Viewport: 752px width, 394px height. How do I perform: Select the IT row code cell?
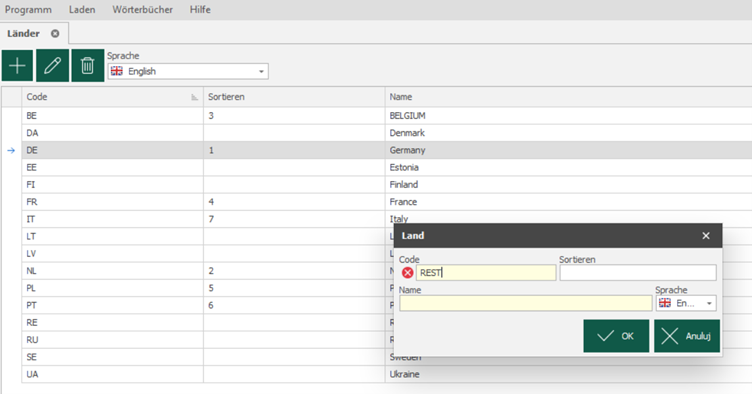[112, 219]
